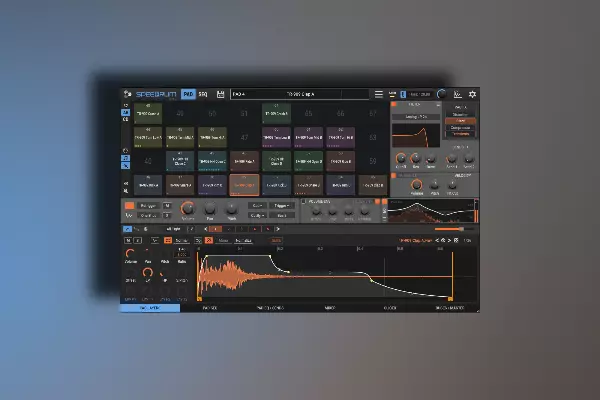Toggle the Filter module power button

point(394,104)
